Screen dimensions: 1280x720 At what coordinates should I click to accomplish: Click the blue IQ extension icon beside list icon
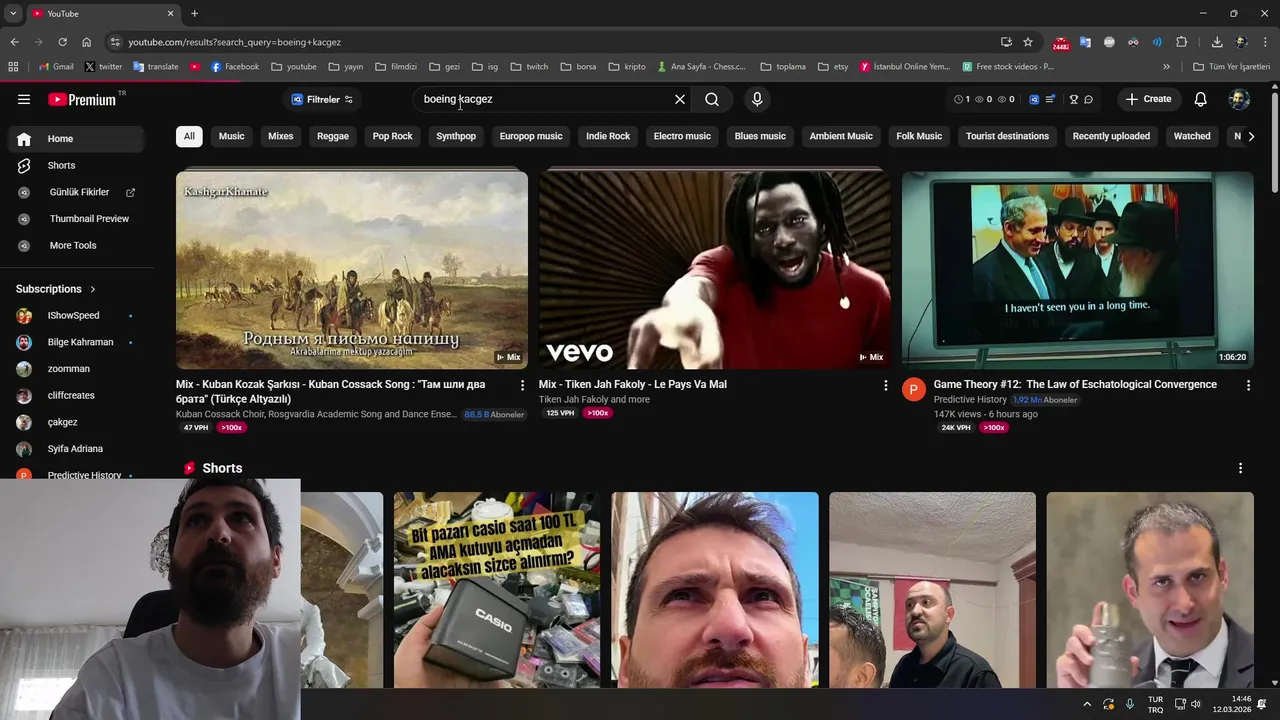(x=1034, y=99)
